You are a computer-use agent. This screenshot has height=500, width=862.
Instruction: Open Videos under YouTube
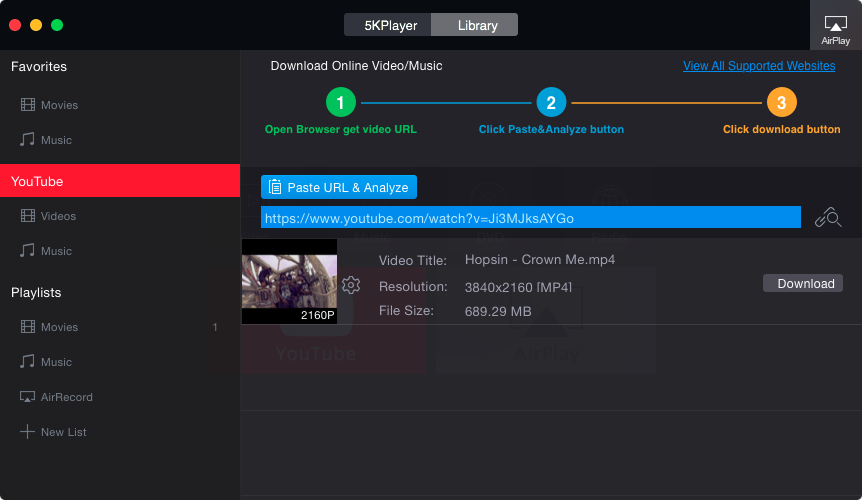coord(58,216)
